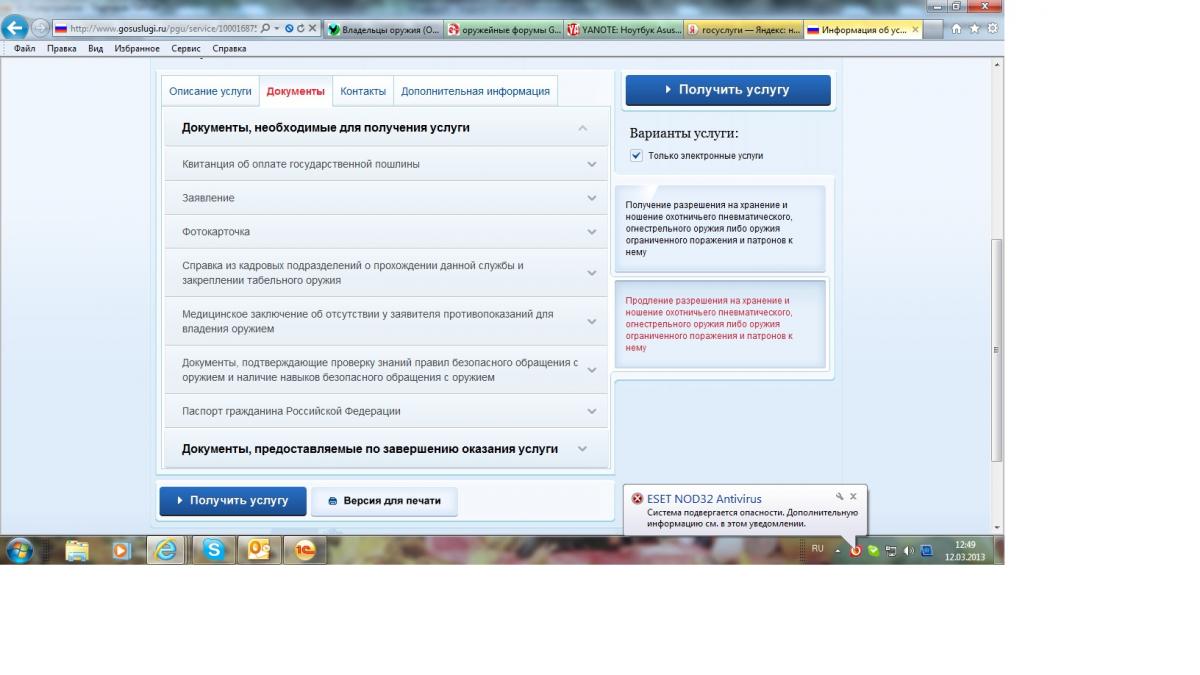Click the 'Версия для печати' button

click(384, 501)
